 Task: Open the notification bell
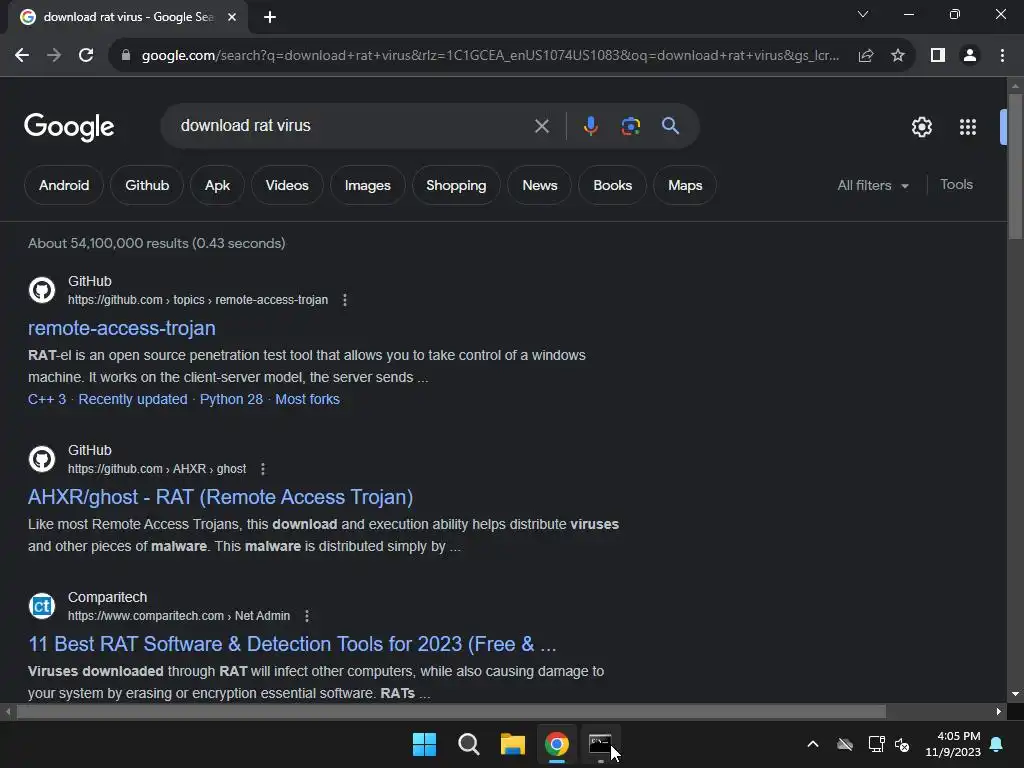click(997, 744)
